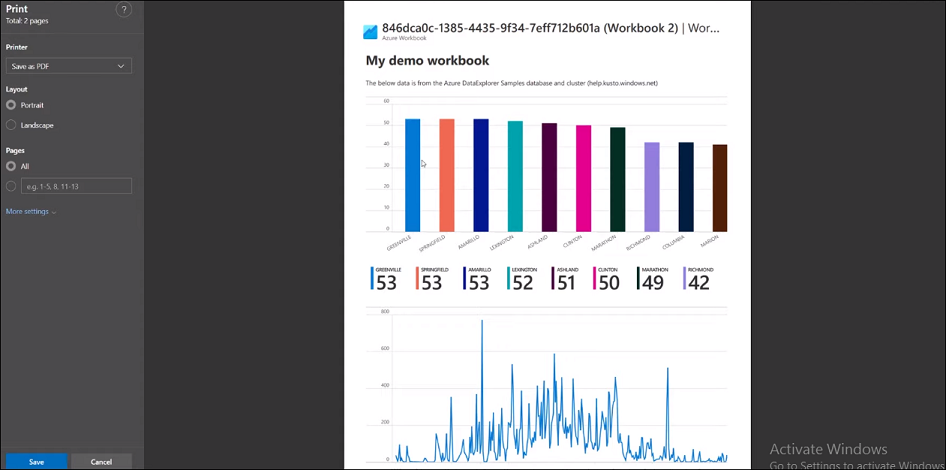Viewport: 946px width, 470px height.
Task: Click the teal Lexington bar in chart
Action: (515, 176)
